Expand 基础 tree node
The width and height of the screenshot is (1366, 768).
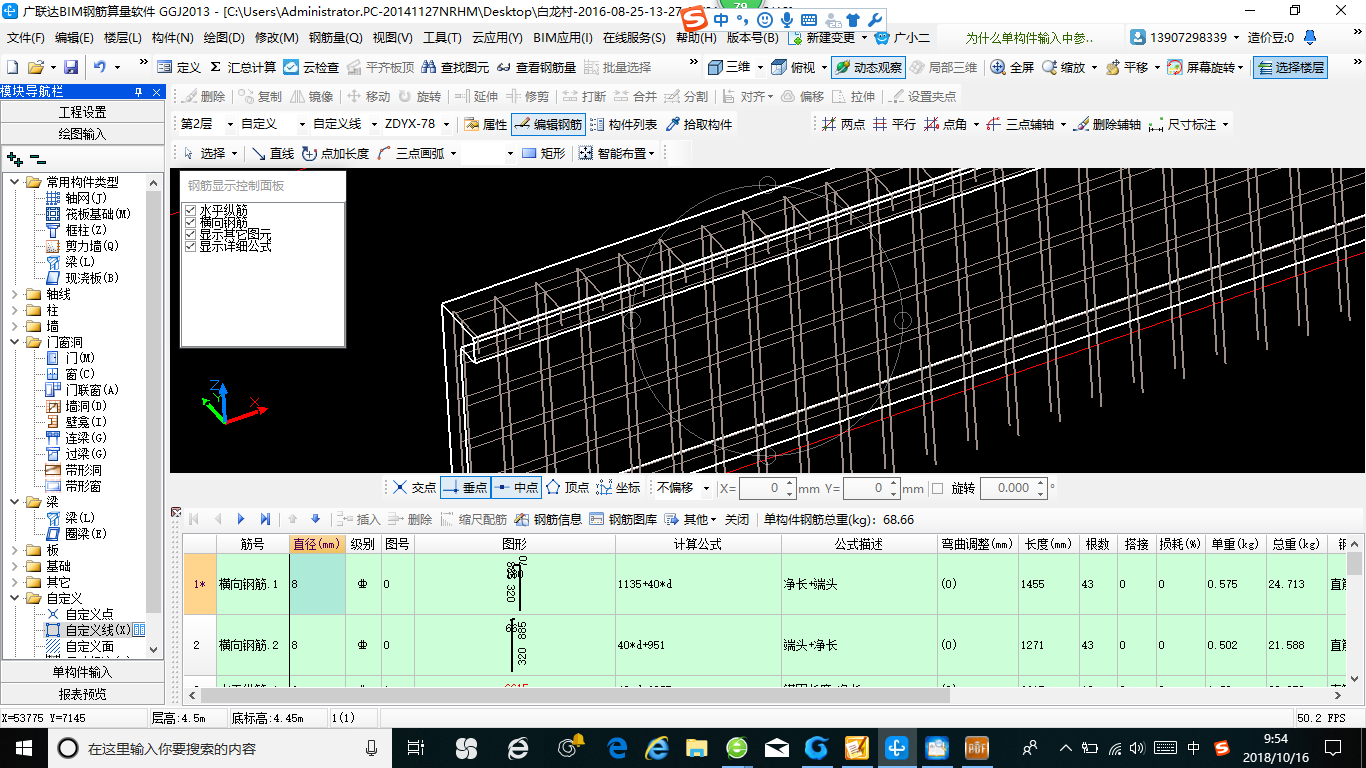point(14,566)
